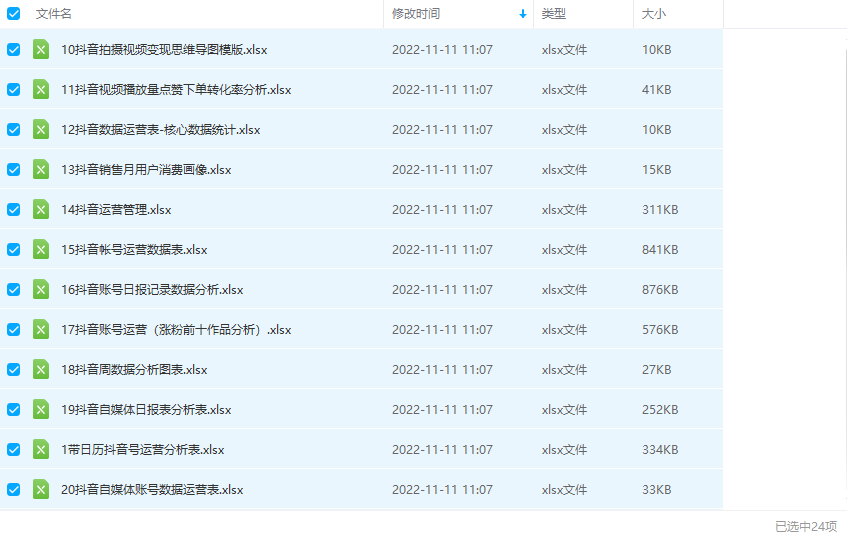Uncheck 13抖音销售月用户消费画像.xlsx checkbox
Viewport: 847px width, 539px height.
[x=14, y=170]
